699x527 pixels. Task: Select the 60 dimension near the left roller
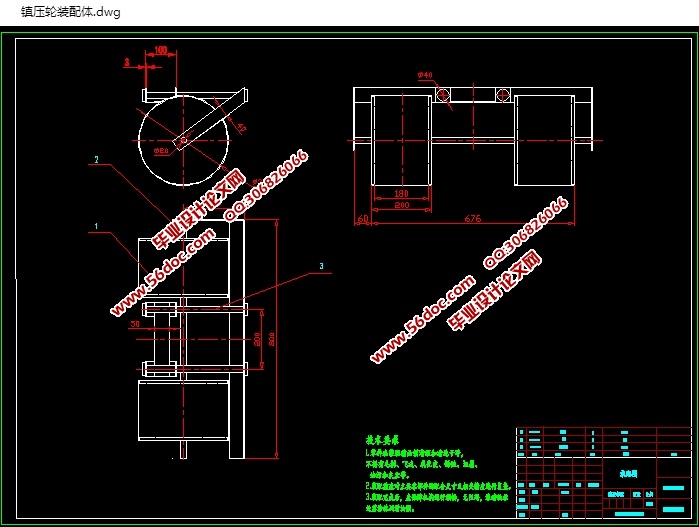pos(362,218)
